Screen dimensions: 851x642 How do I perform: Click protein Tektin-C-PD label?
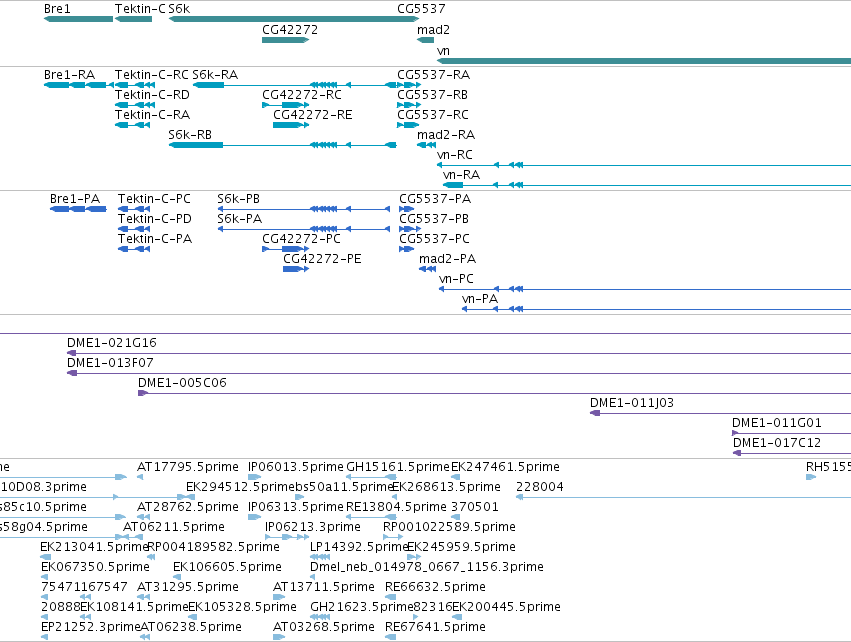pos(155,219)
